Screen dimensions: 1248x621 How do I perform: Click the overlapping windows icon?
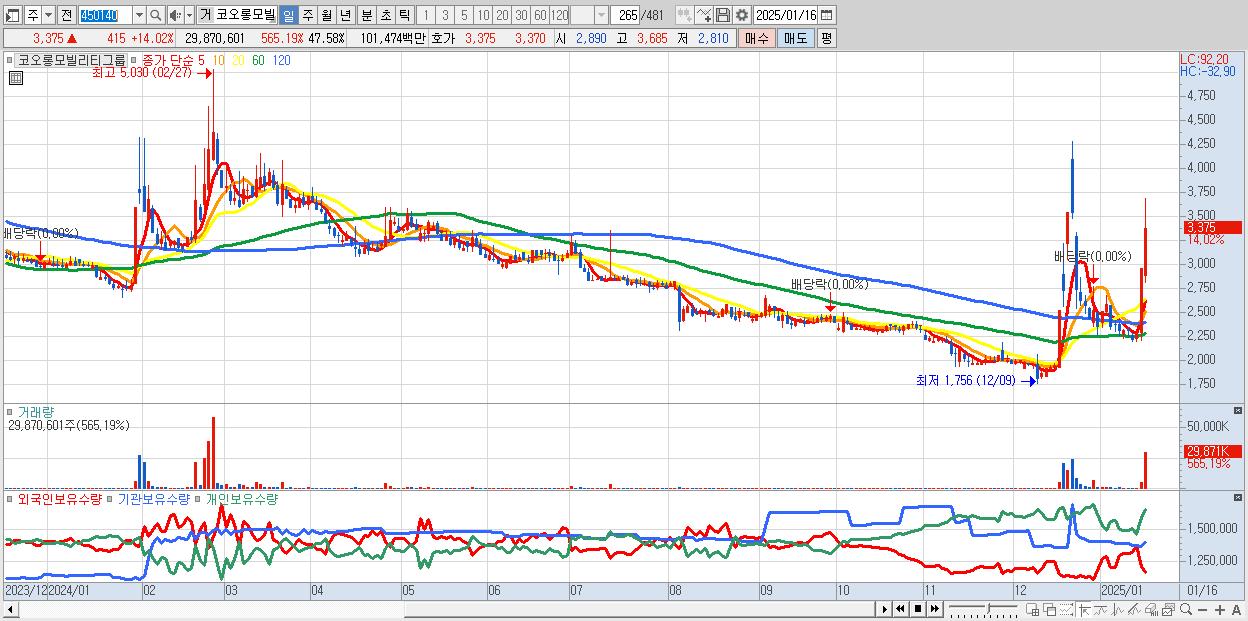(x=1050, y=609)
